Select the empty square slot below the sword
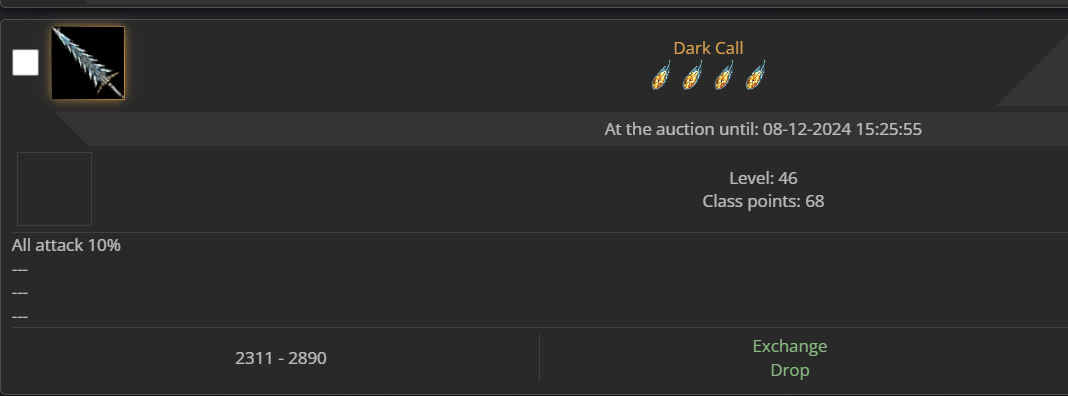Screen dimensions: 1068x396 (54, 189)
